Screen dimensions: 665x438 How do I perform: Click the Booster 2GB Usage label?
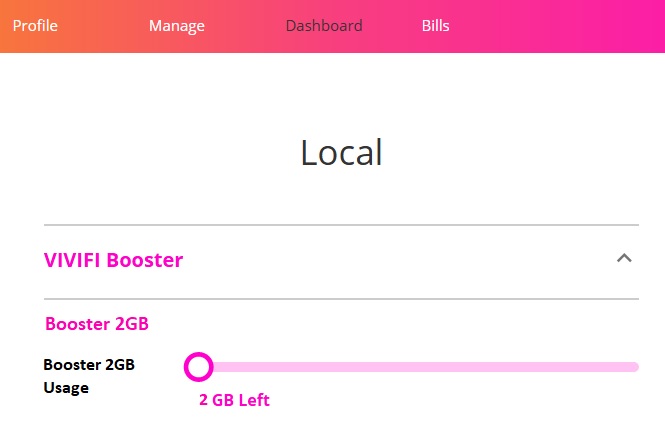coord(88,376)
